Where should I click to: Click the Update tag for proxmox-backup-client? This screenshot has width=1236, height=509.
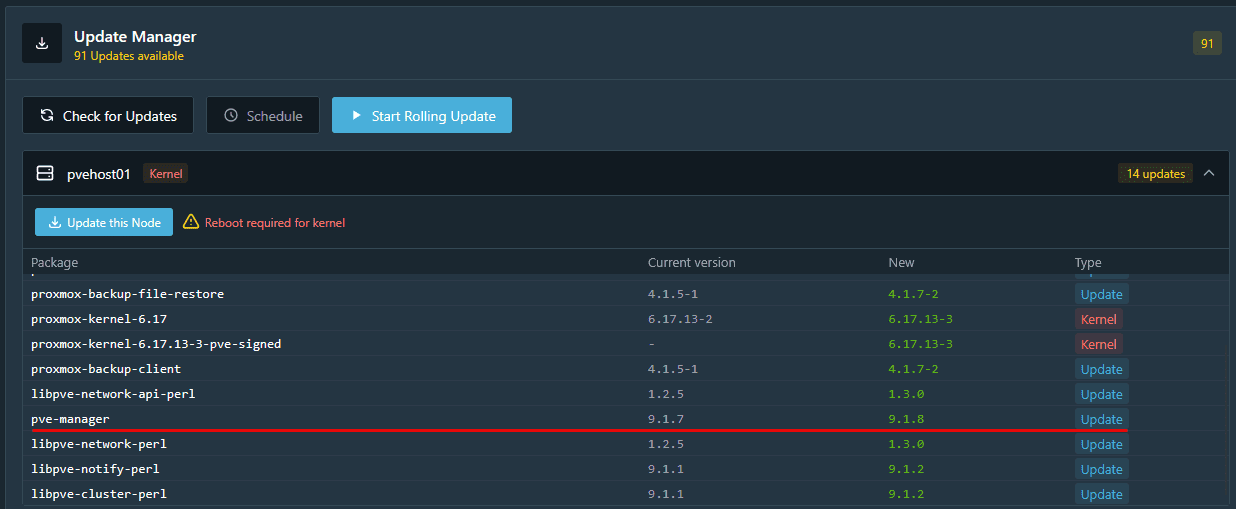point(1102,369)
